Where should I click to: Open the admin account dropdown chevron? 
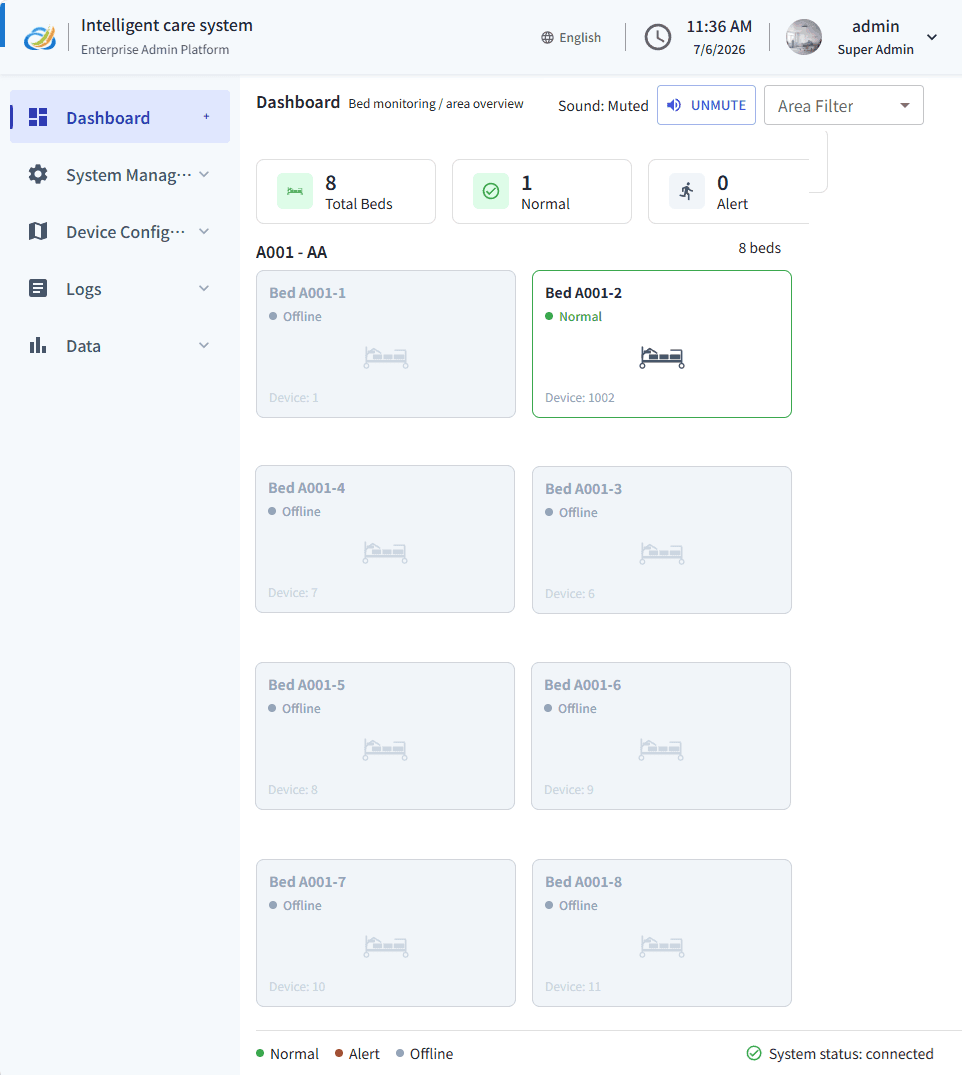932,37
